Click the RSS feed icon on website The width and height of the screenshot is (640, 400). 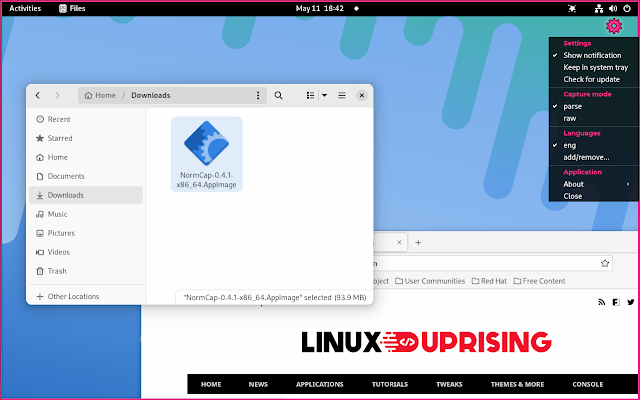pos(601,301)
